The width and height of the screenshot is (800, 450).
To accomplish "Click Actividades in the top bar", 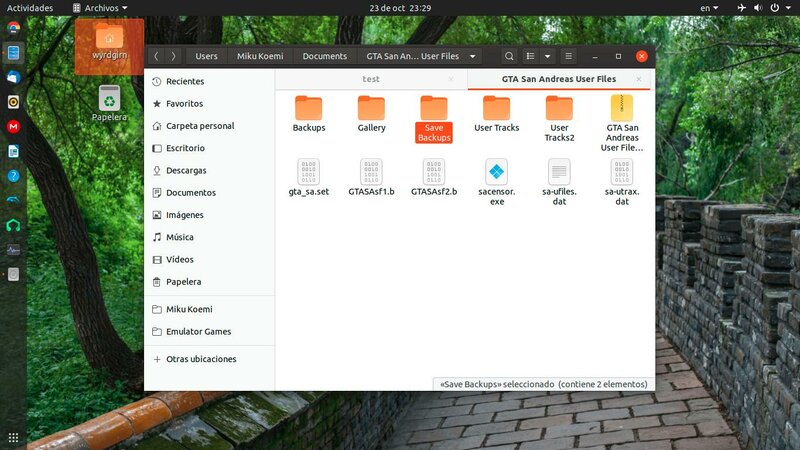I will 30,7.
